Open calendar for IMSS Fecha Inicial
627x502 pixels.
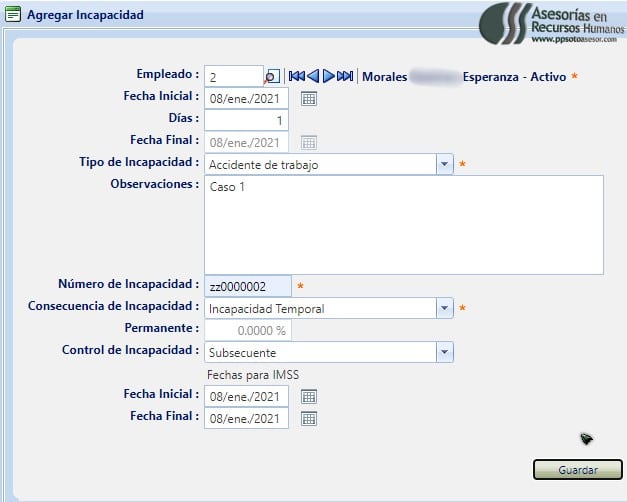tap(309, 397)
